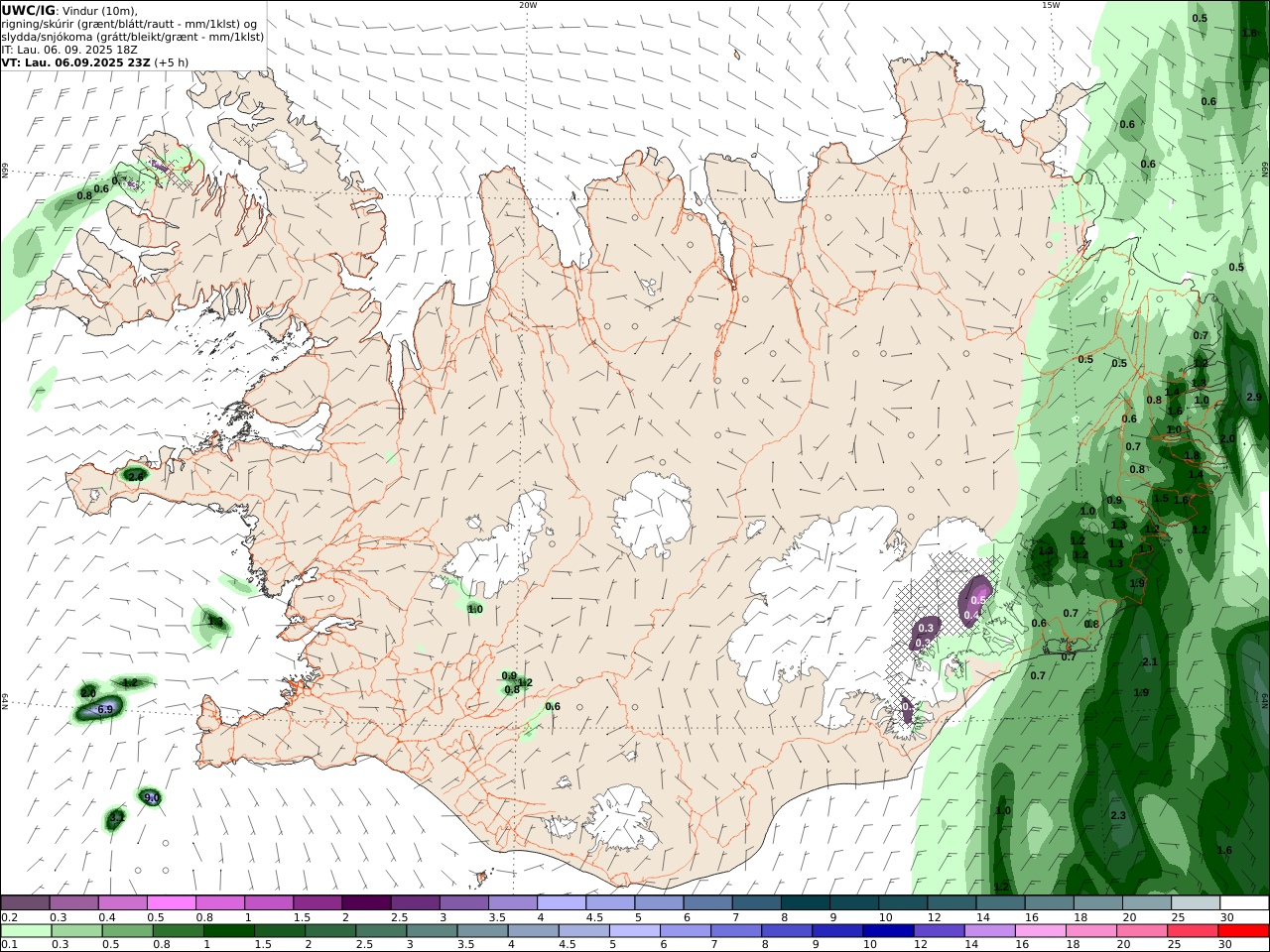
Task: Click the 'UWC/IG: Vindur (10m),' title text
Action: point(69,11)
